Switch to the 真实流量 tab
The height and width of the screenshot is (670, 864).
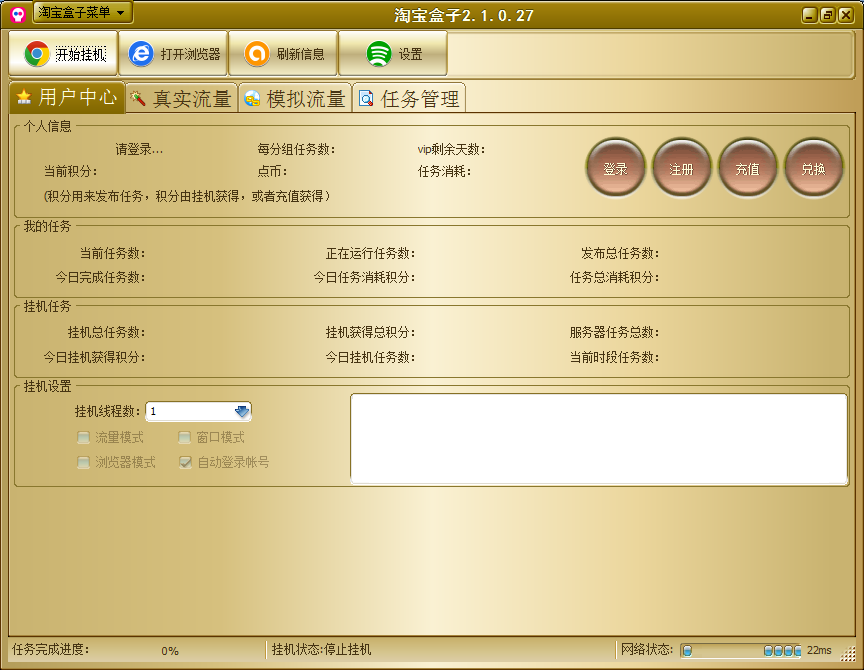pos(181,99)
